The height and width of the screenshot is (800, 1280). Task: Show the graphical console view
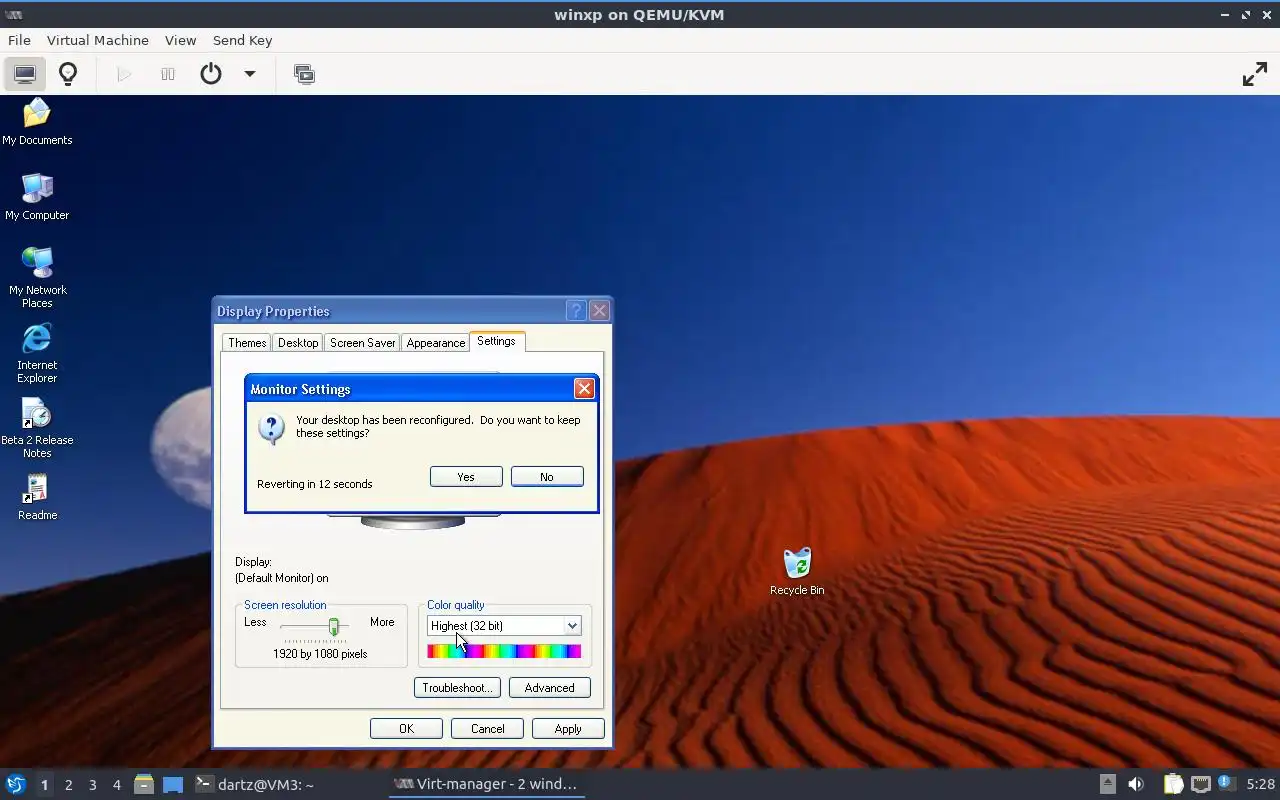(x=25, y=74)
